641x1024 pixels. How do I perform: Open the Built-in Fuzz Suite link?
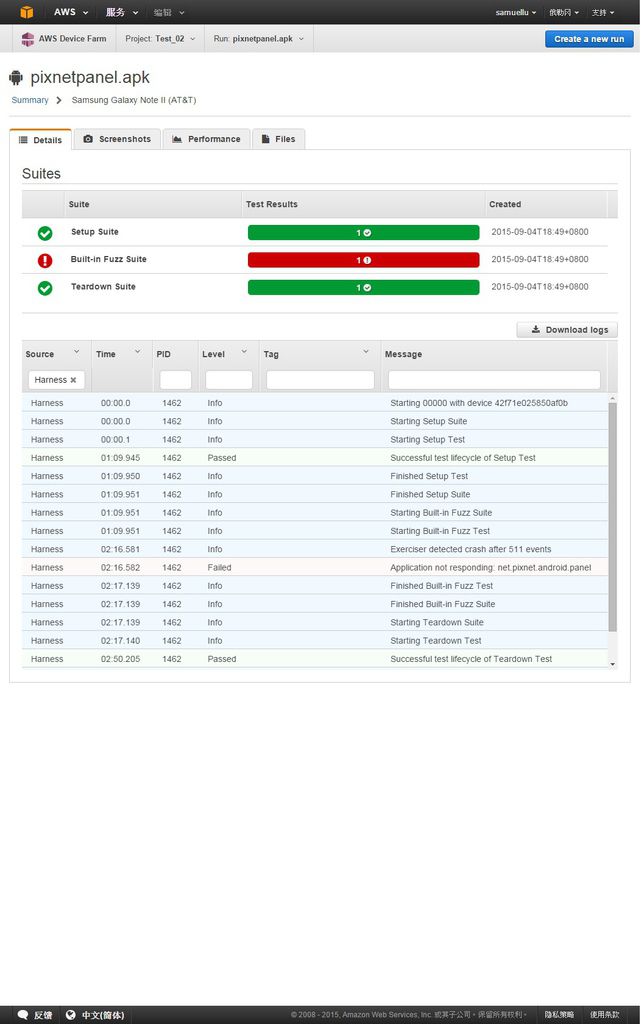[108, 259]
